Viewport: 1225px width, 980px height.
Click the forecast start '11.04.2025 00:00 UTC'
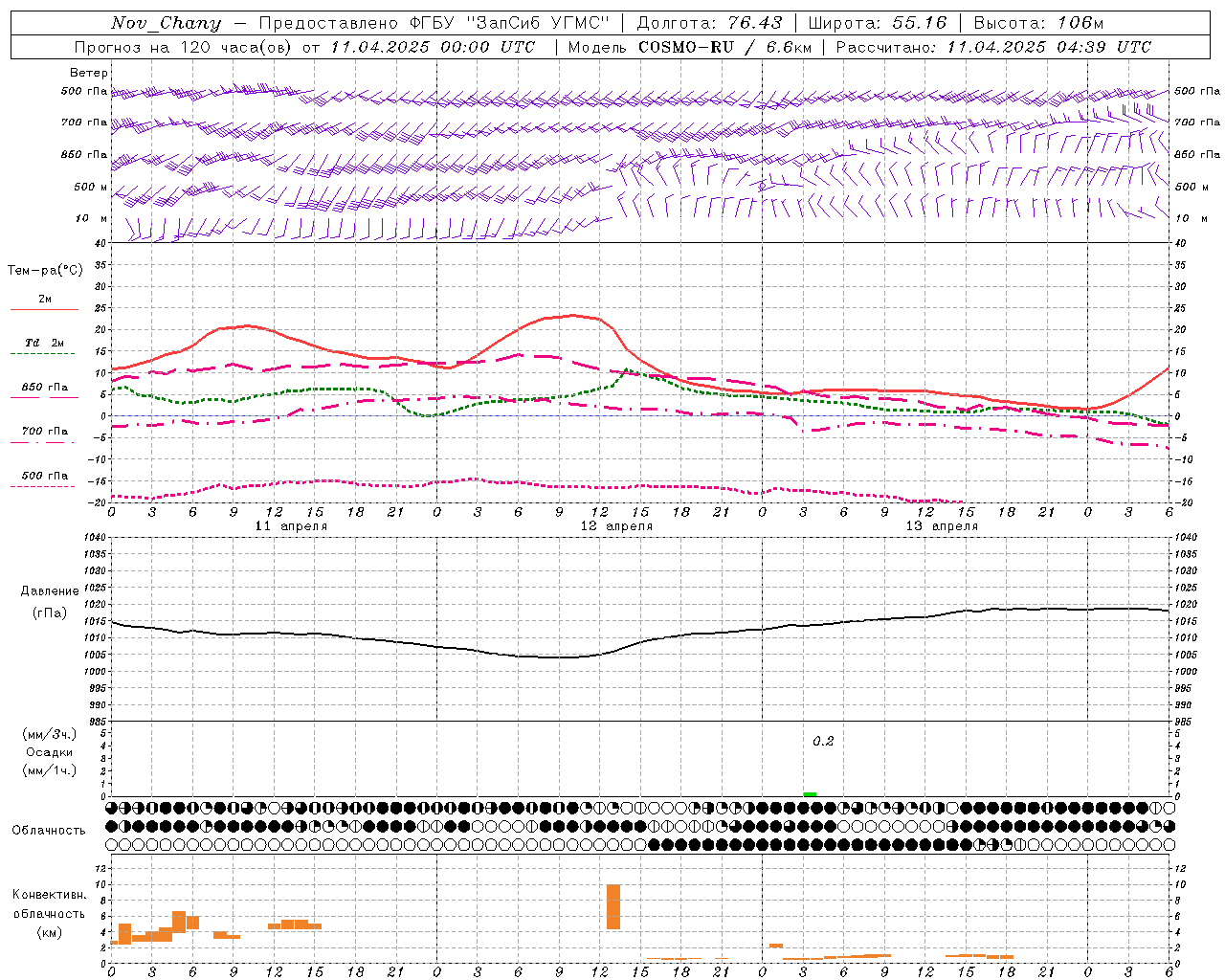click(x=433, y=47)
